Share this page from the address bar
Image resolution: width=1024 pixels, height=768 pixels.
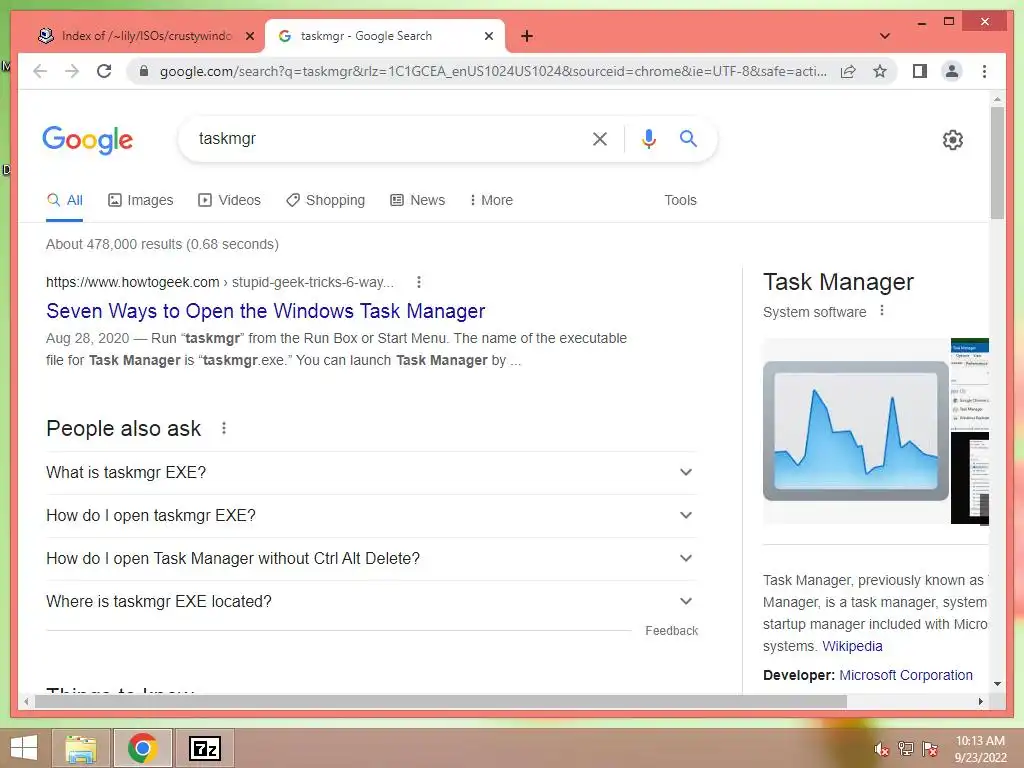(848, 71)
